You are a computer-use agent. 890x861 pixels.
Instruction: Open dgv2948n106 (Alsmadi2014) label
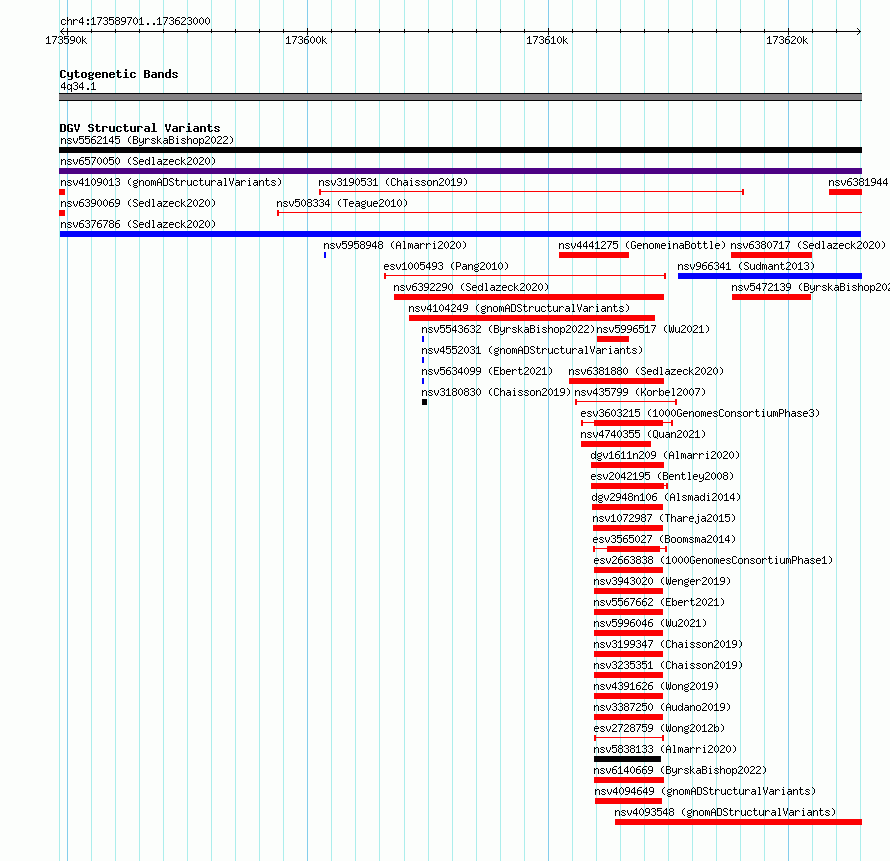666,497
